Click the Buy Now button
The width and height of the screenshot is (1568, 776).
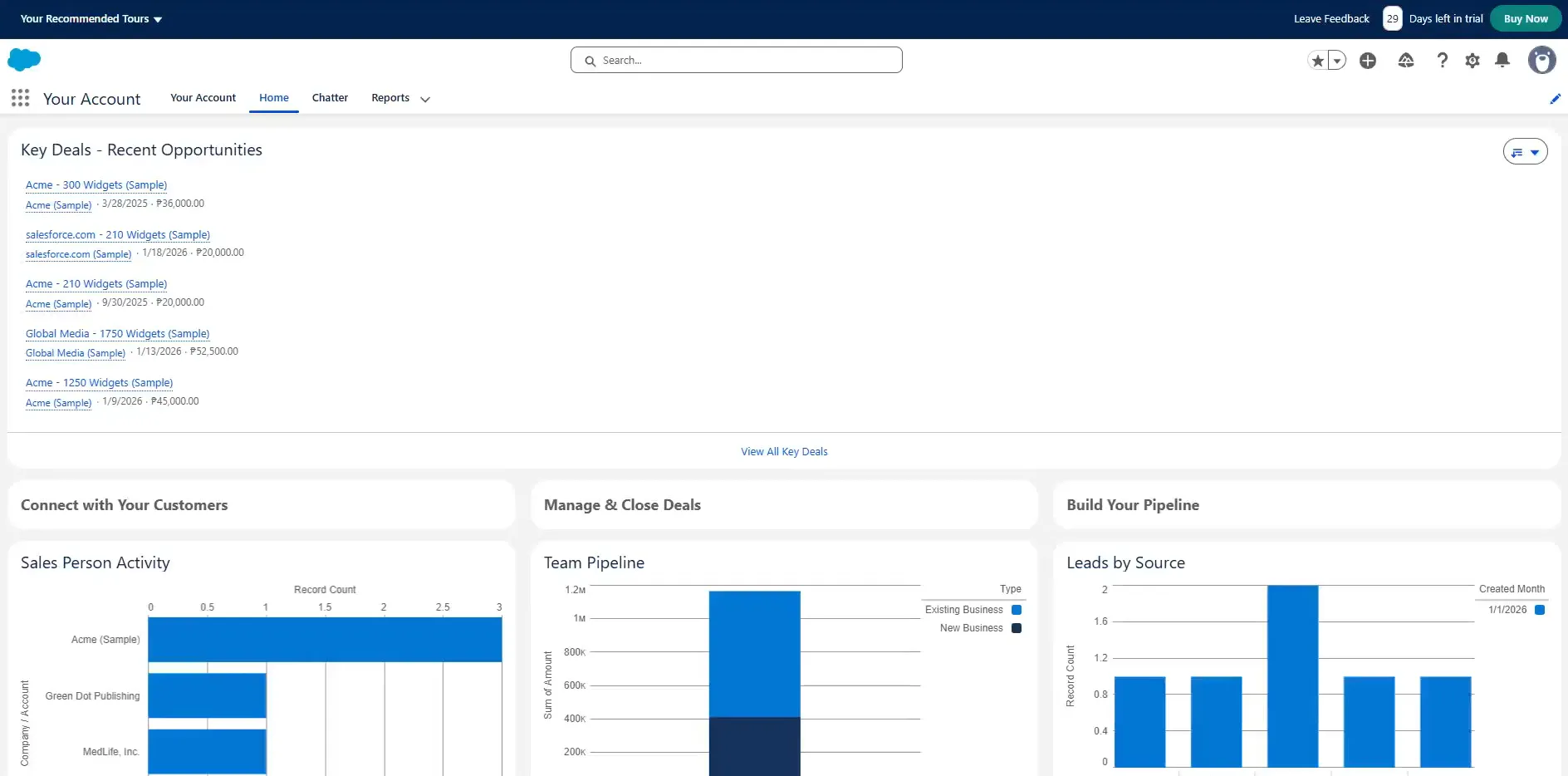tap(1526, 18)
